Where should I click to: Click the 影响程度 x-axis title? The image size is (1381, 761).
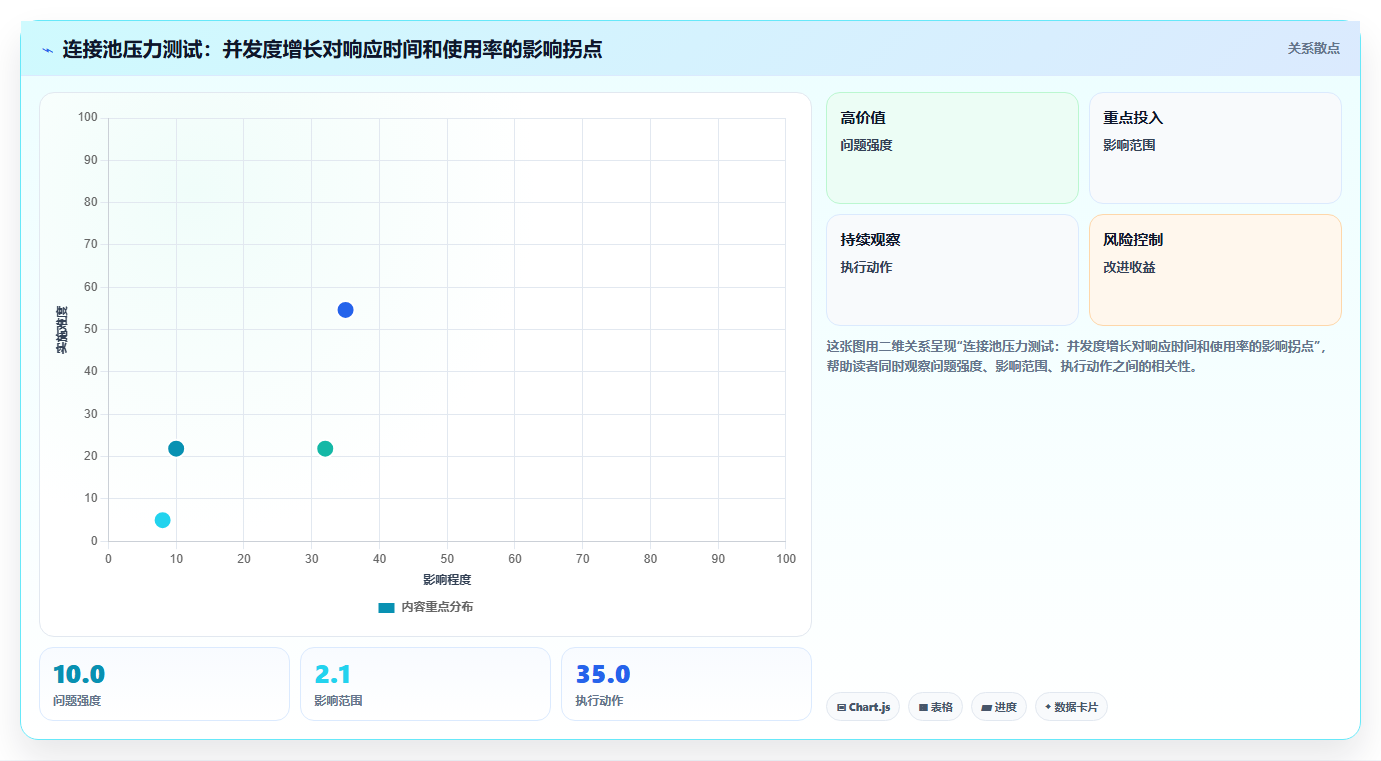tap(447, 580)
